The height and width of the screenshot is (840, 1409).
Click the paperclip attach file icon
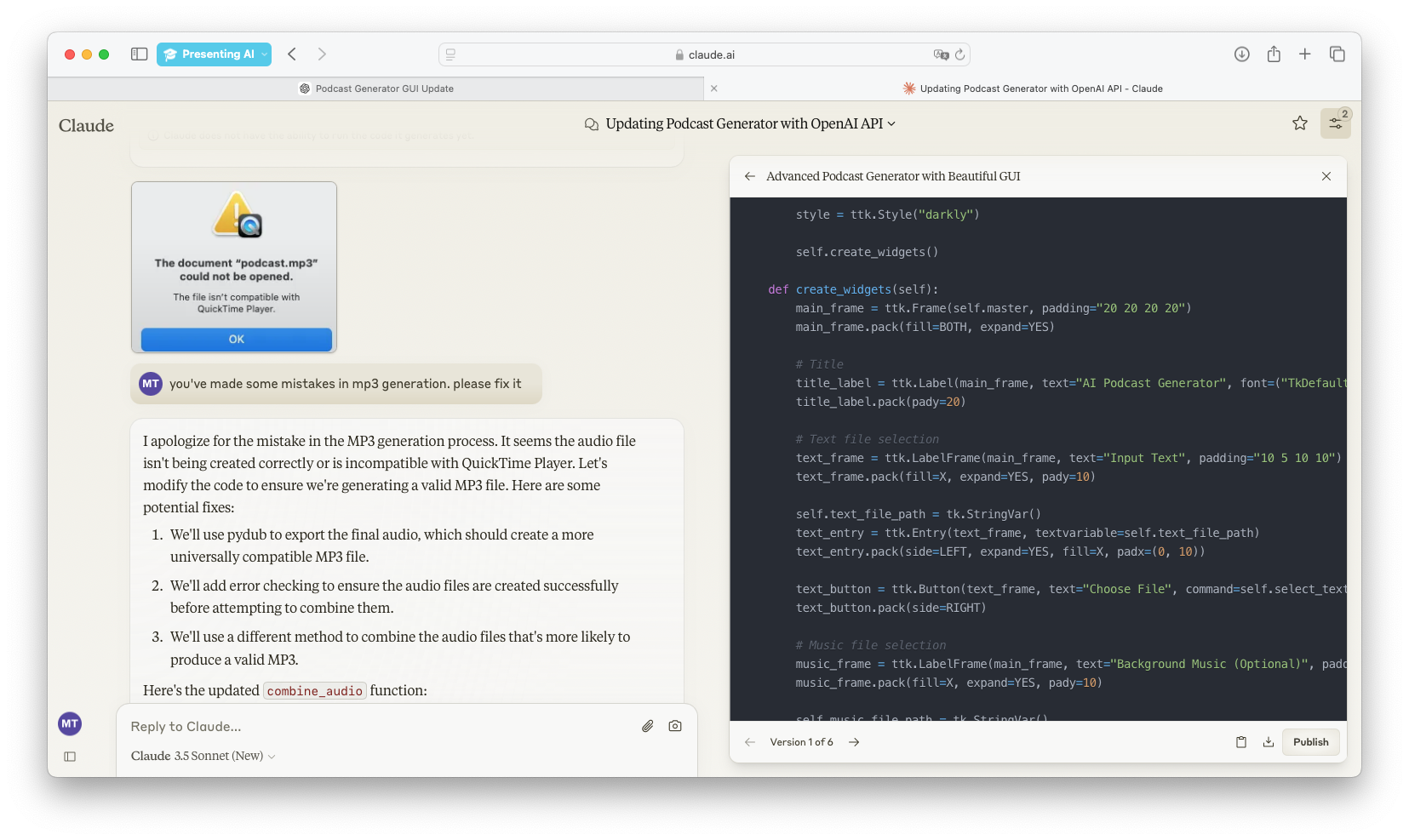click(x=648, y=726)
